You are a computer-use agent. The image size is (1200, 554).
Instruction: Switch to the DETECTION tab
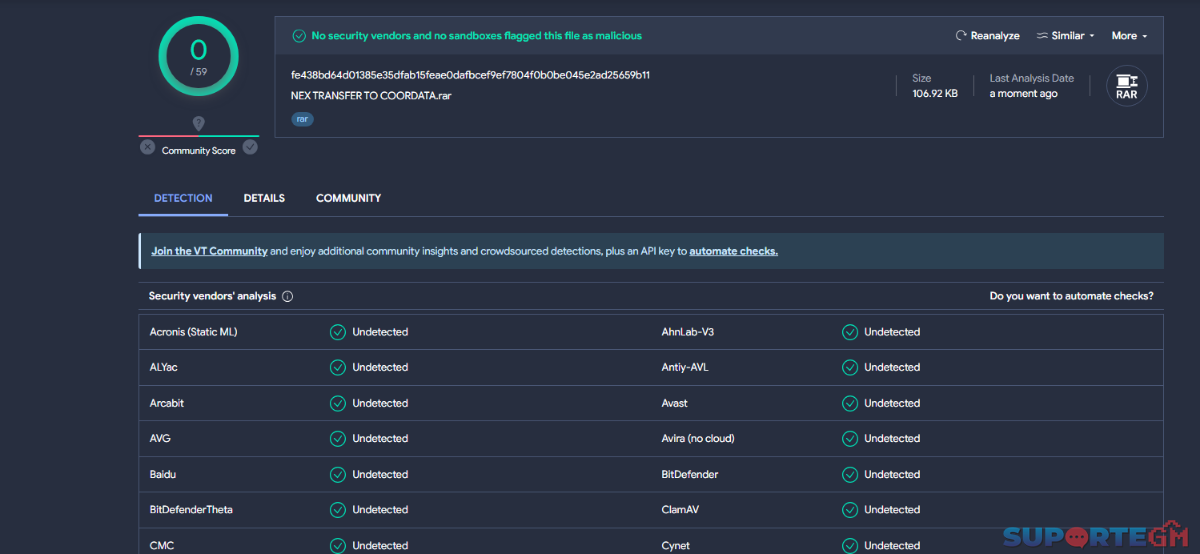(x=183, y=198)
